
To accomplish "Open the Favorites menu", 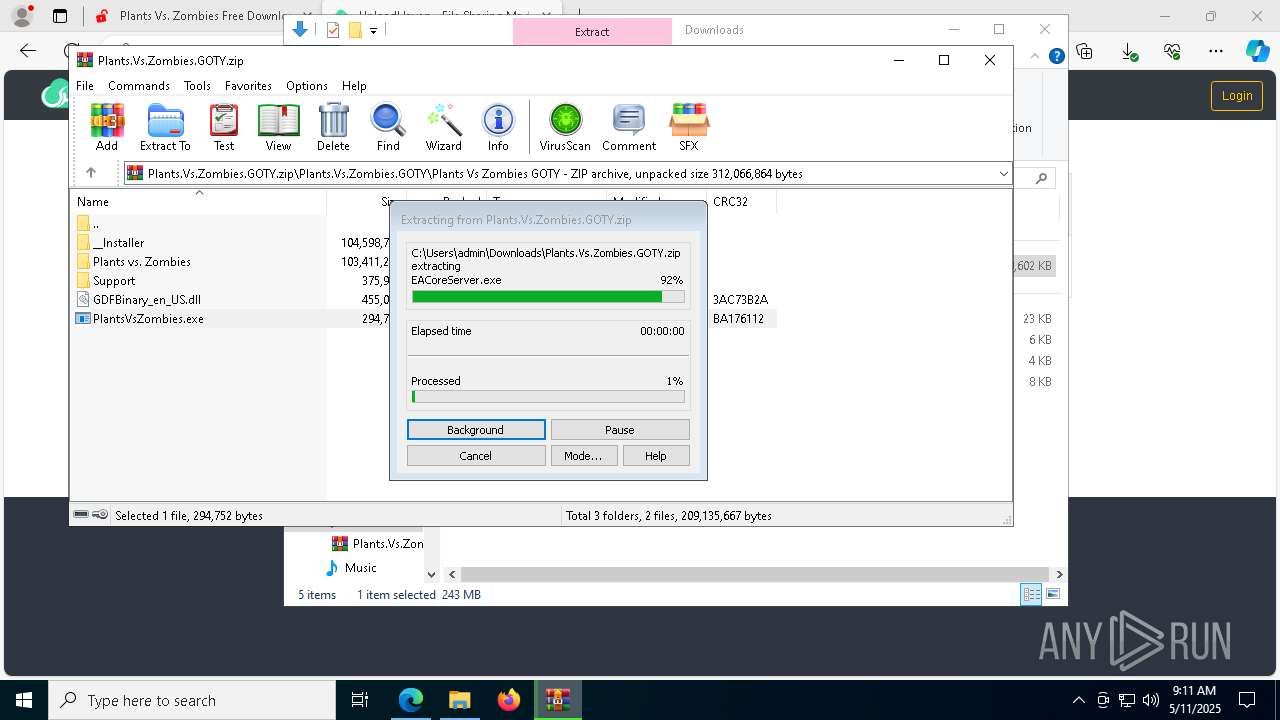I will coord(248,86).
